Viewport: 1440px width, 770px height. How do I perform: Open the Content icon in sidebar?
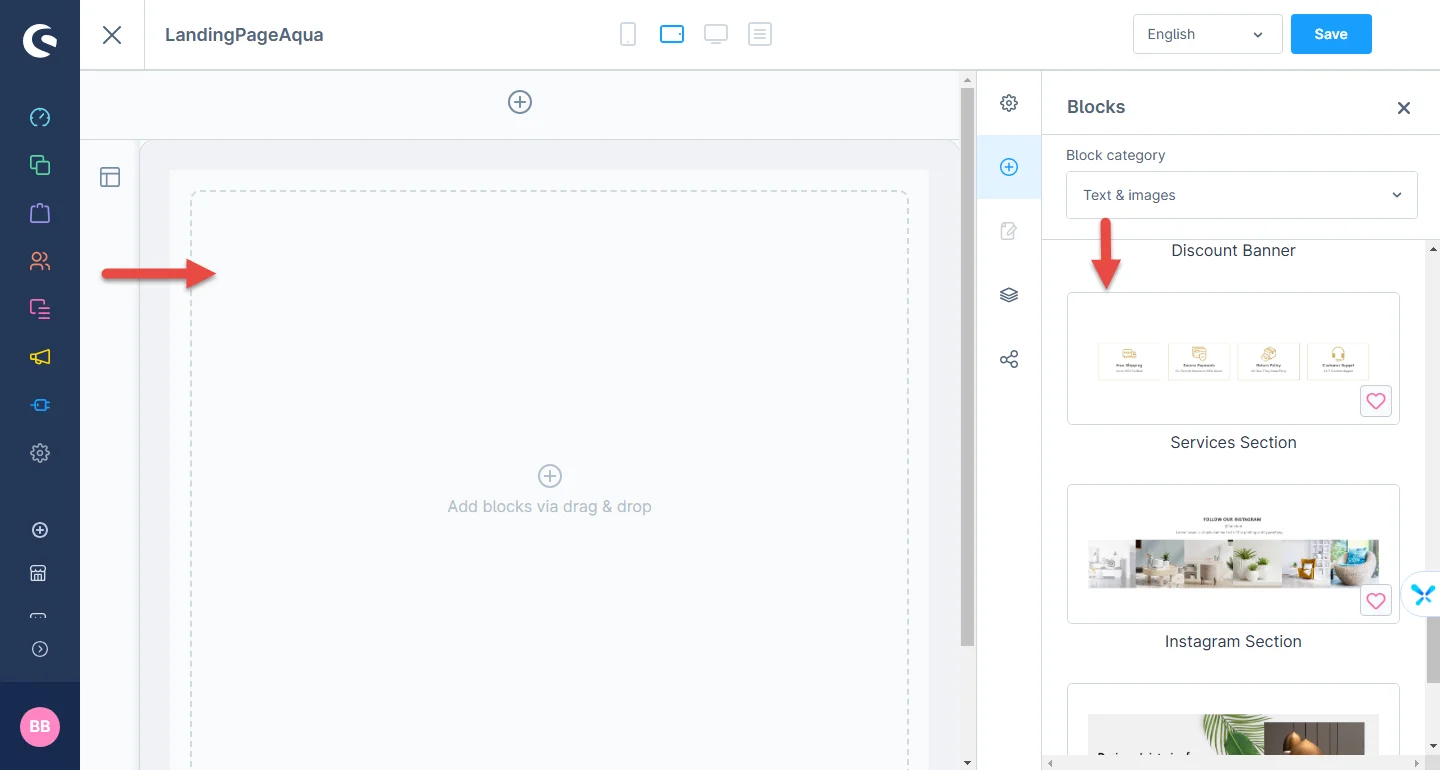pyautogui.click(x=40, y=309)
